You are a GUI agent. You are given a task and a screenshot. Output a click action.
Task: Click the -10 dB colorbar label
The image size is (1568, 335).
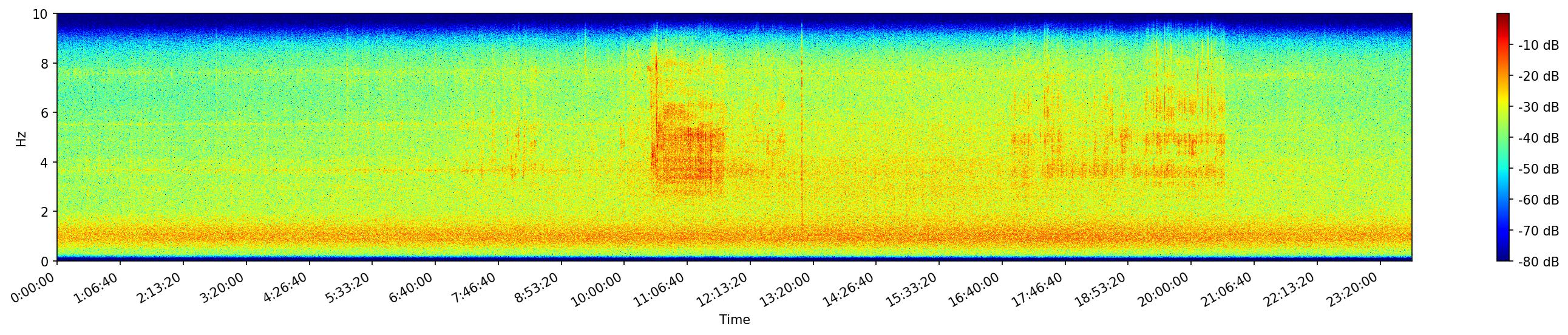coord(1538,46)
